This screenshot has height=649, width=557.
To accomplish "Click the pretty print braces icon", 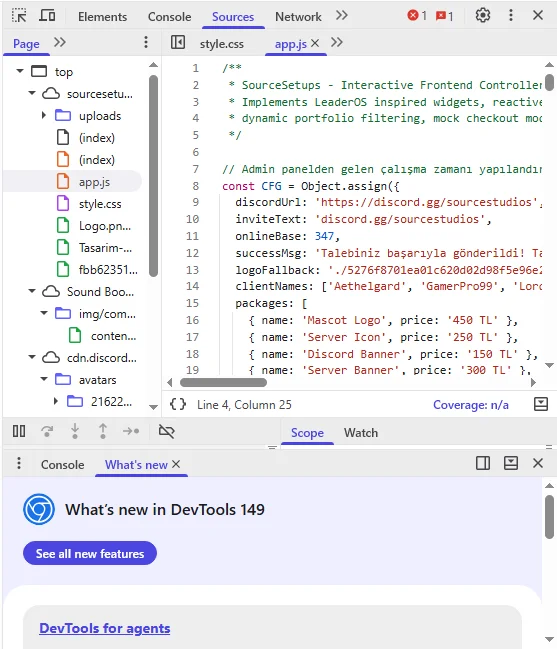I will tap(178, 404).
